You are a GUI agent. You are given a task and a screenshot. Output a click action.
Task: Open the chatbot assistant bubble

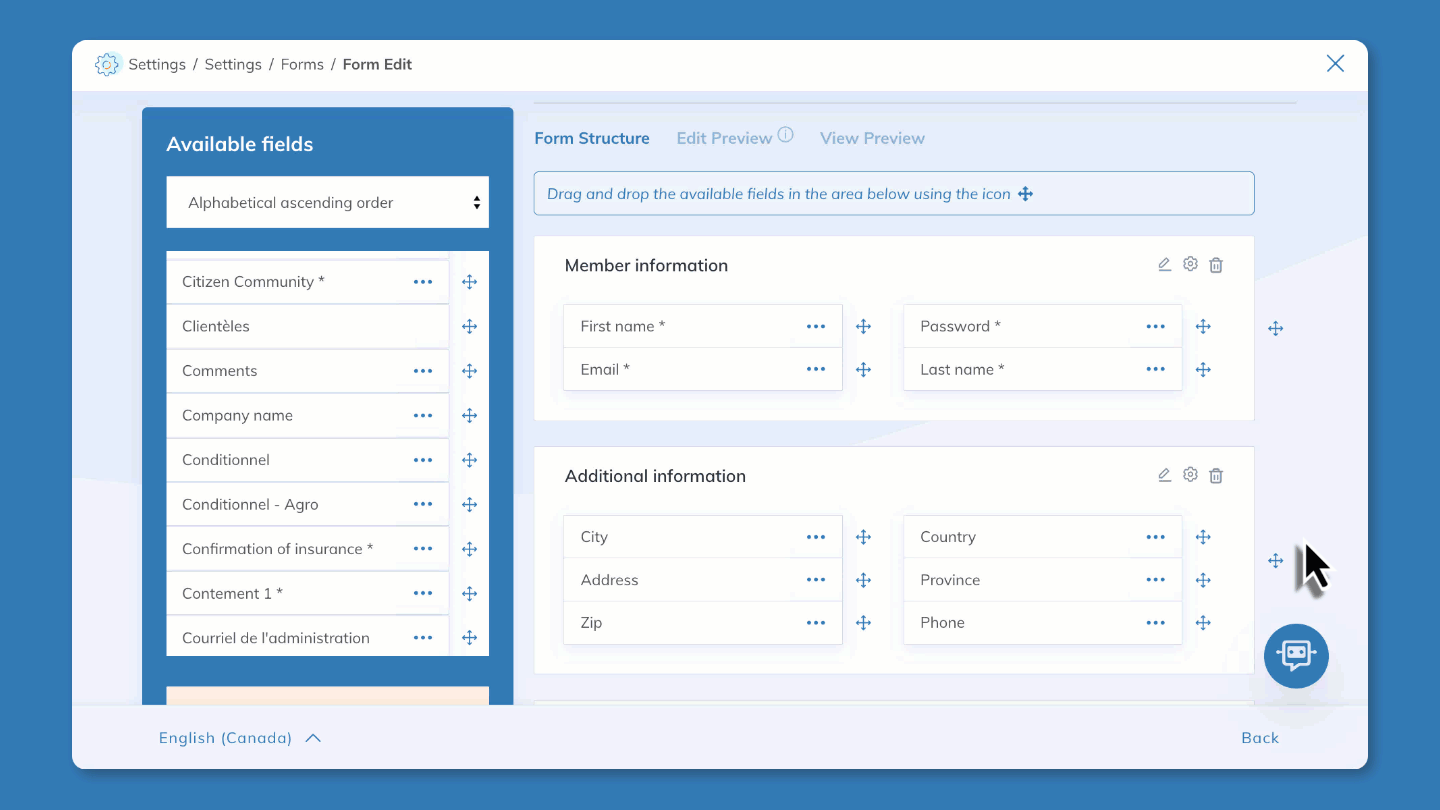[1296, 656]
